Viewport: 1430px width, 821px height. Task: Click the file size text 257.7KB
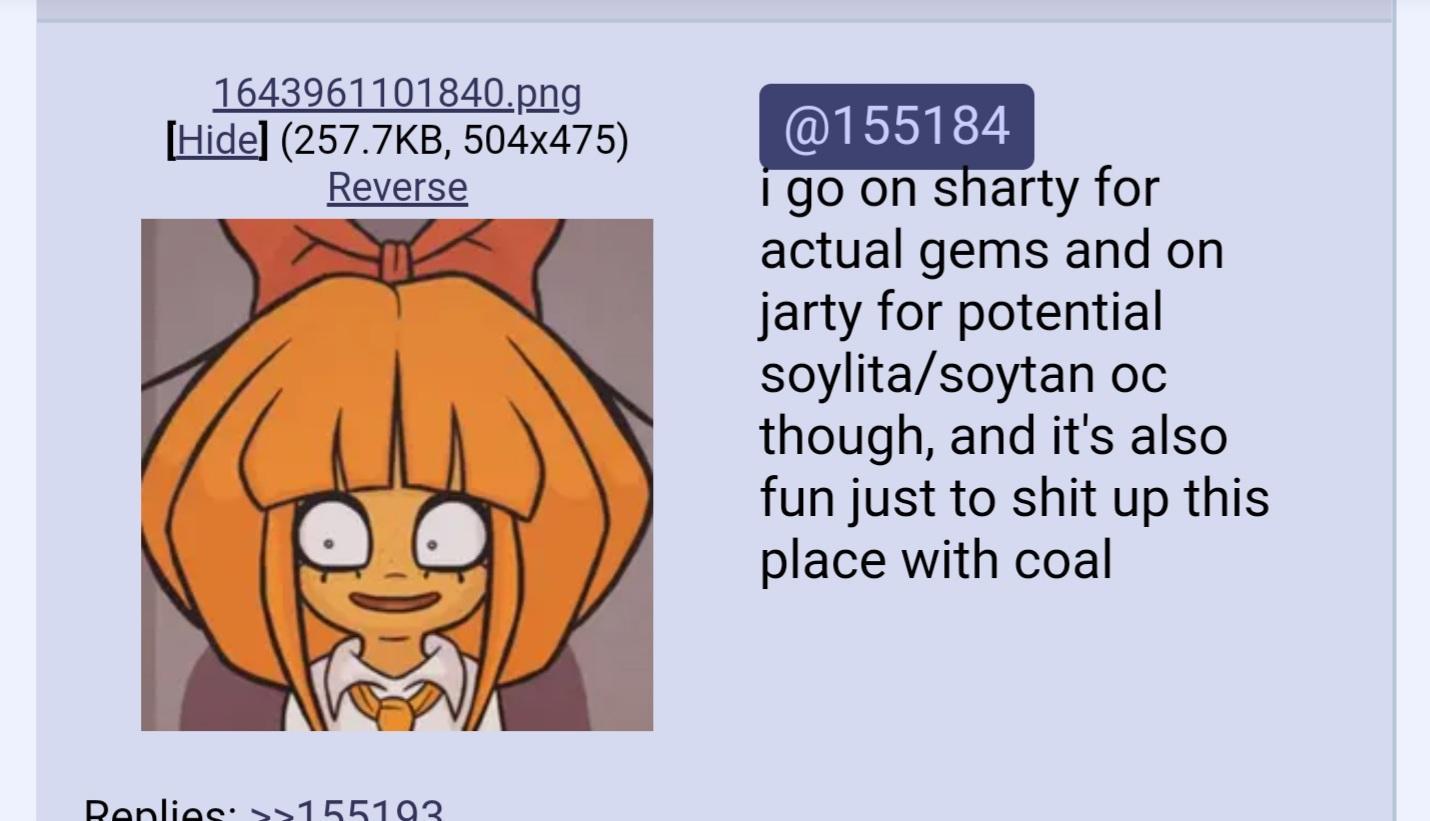tap(361, 140)
